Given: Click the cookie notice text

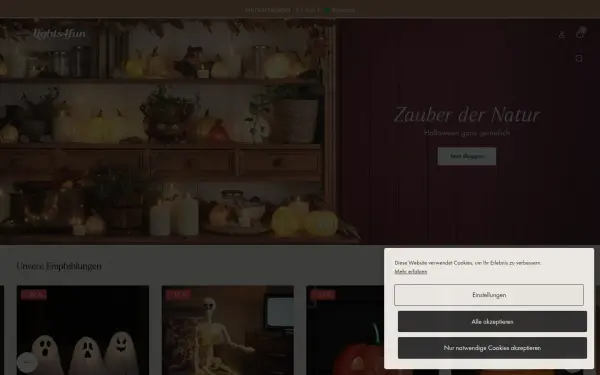Looking at the screenshot, I should coord(468,263).
